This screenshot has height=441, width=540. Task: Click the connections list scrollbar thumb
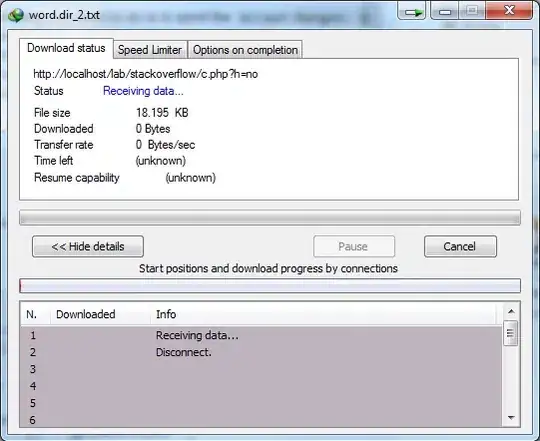pyautogui.click(x=510, y=333)
